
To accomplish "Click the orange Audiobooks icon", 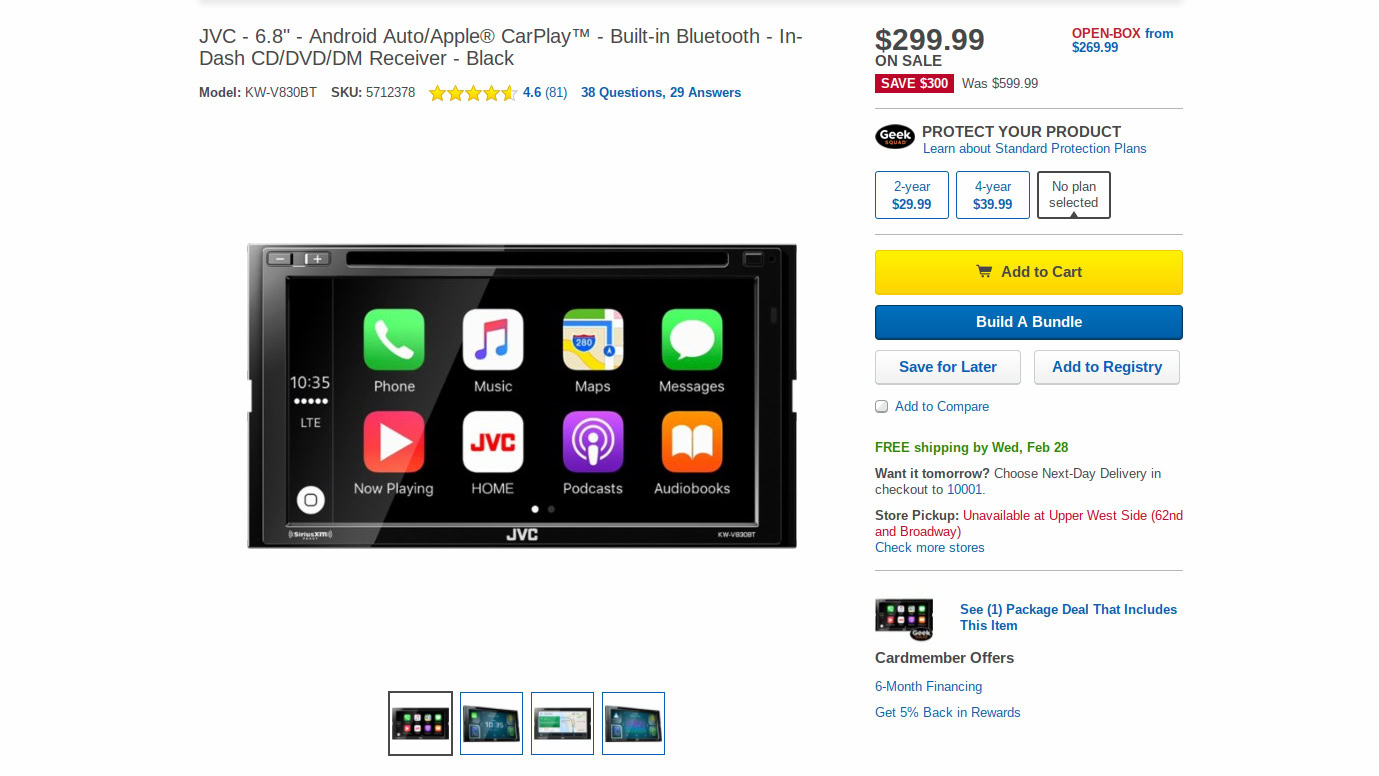I will (692, 442).
